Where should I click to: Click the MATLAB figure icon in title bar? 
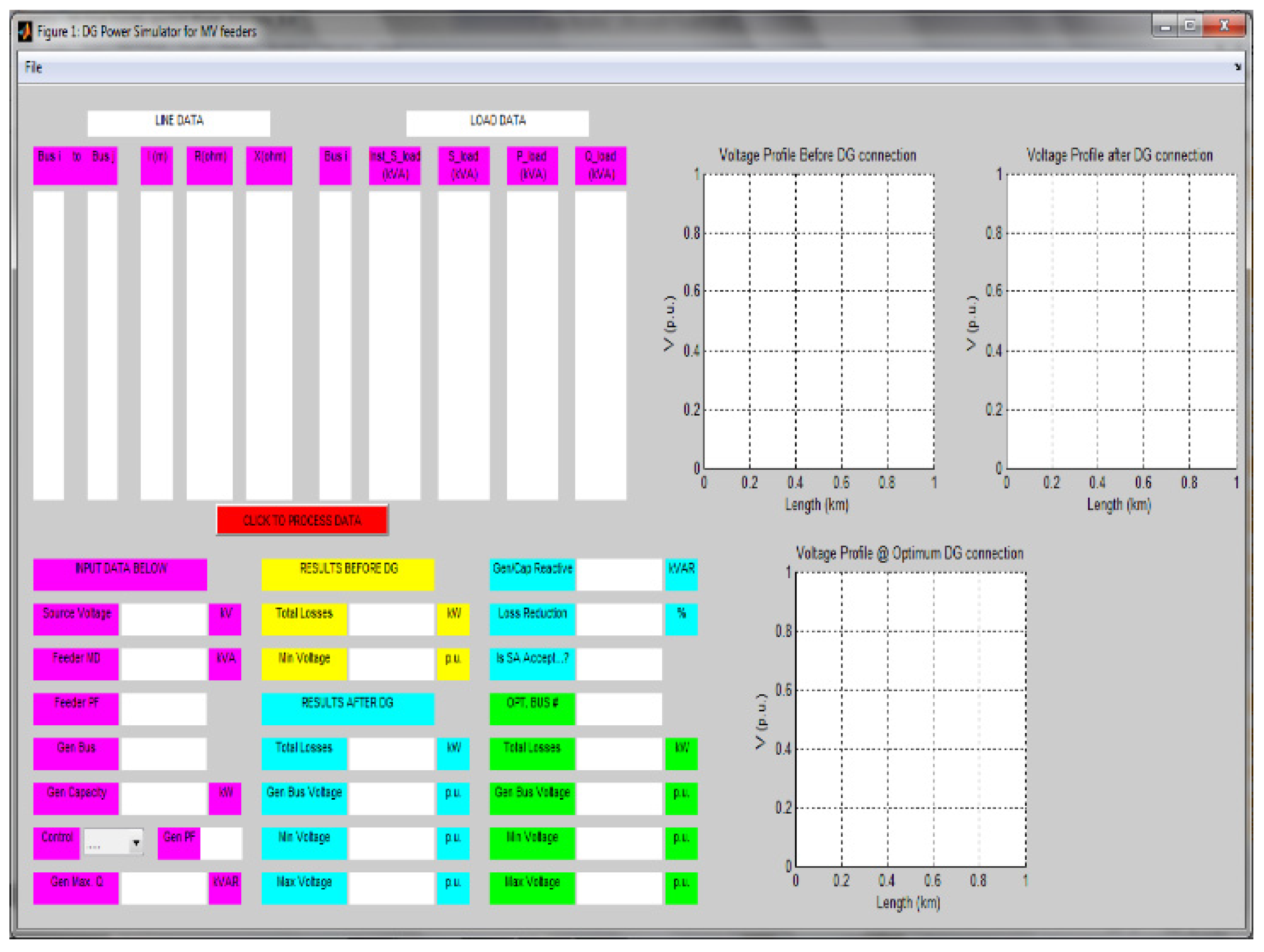pos(25,31)
